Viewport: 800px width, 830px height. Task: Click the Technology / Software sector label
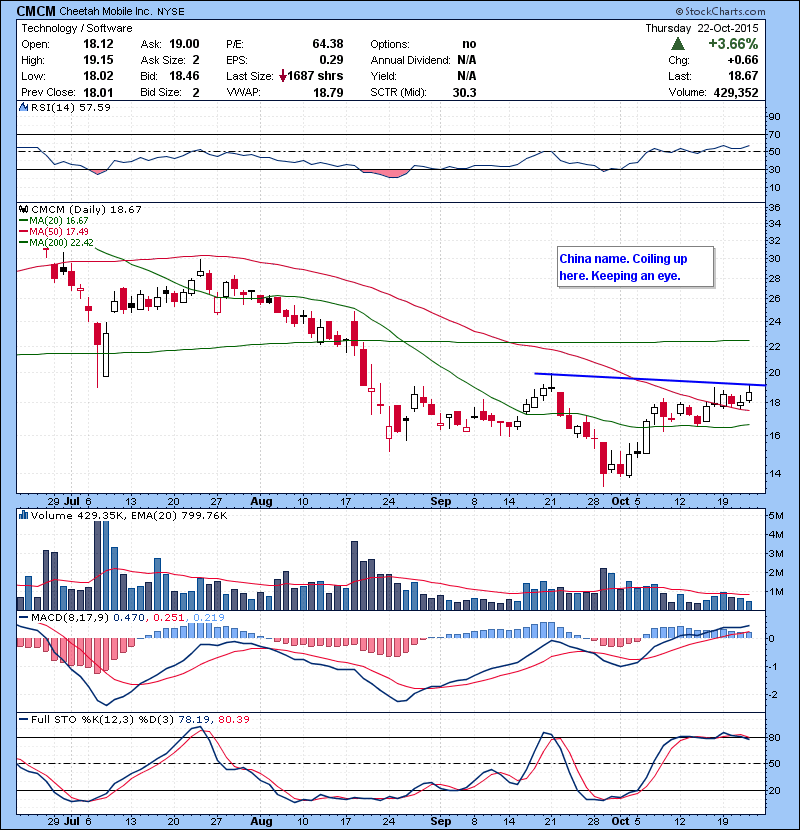[x=77, y=29]
